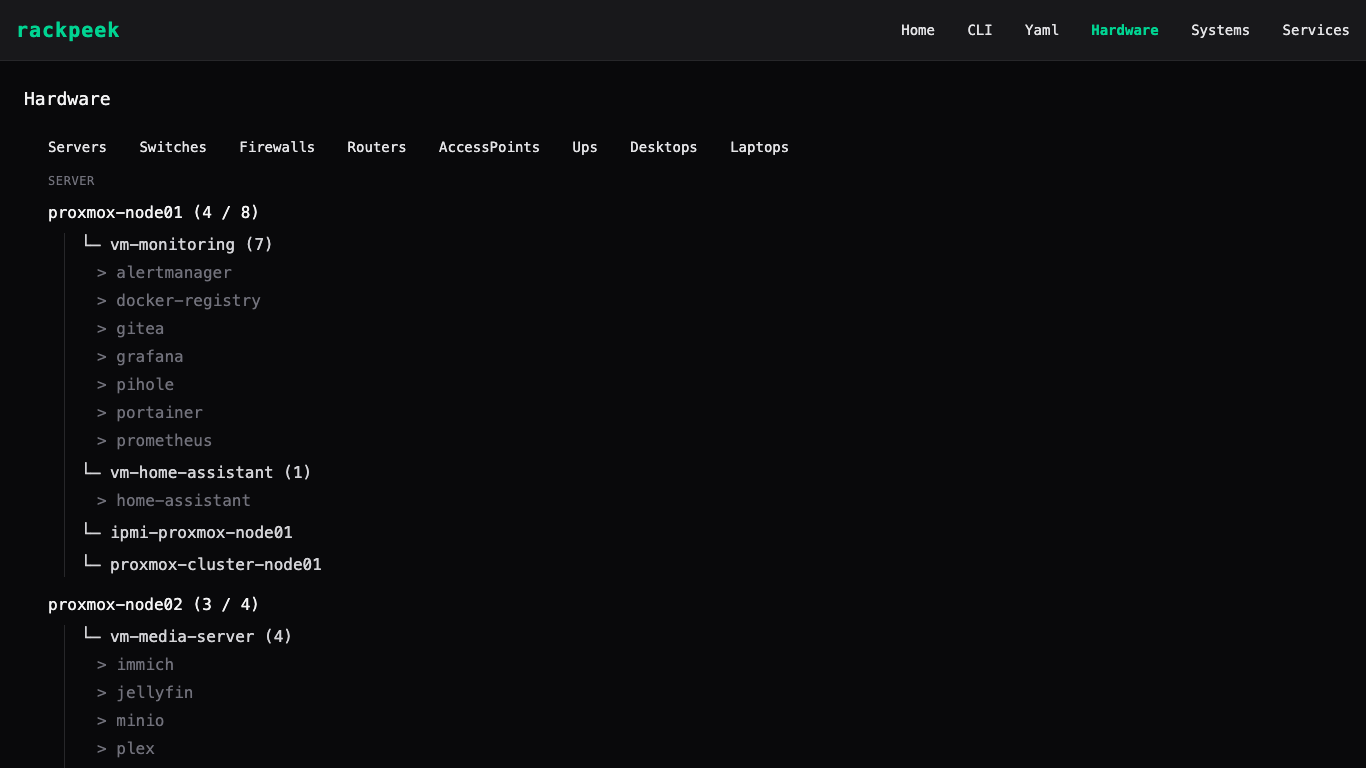Open the prometheus service link

pos(163,440)
